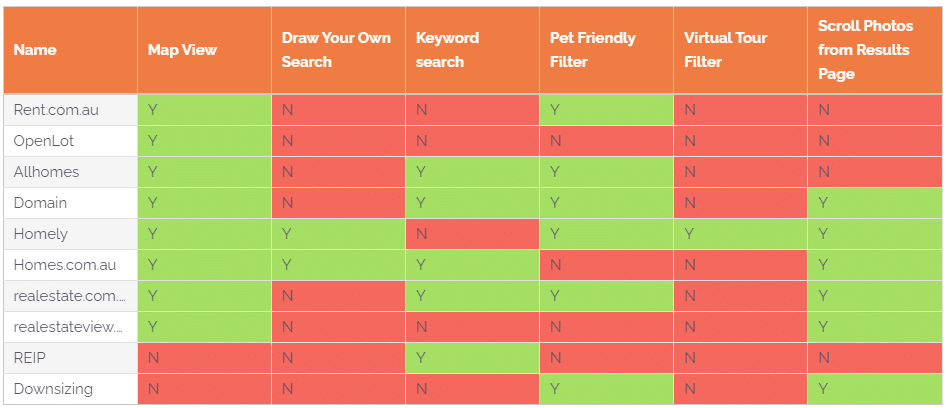Select the Downsizing row name
The height and width of the screenshot is (408, 946).
[x=71, y=389]
